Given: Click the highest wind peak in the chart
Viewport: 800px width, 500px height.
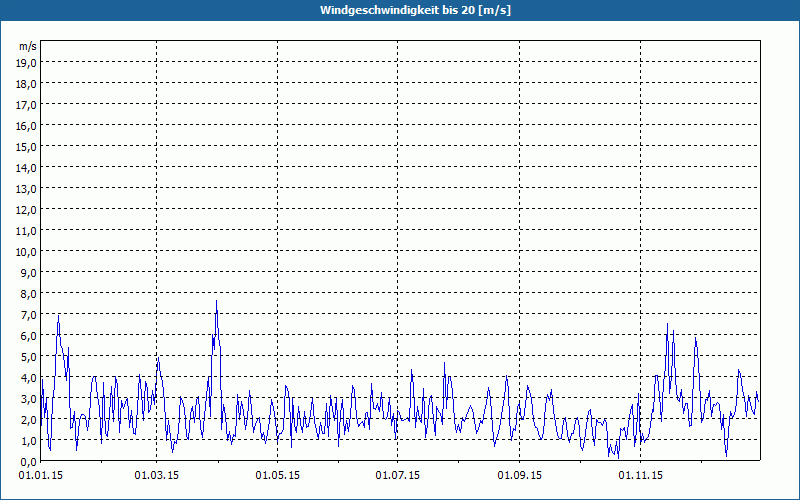Looking at the screenshot, I should (216, 302).
